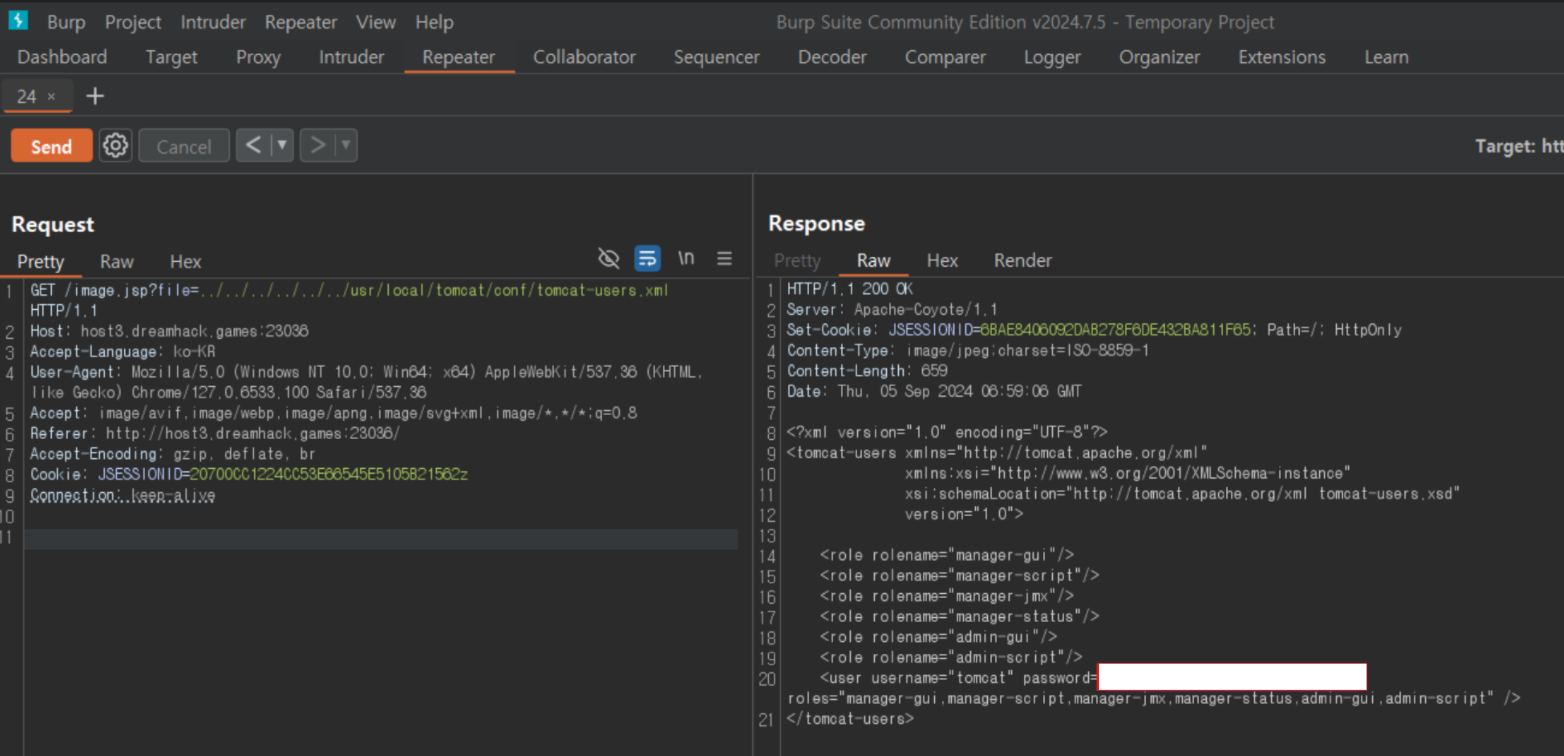The width and height of the screenshot is (1564, 756).
Task: Click role rolename="manager-script" line
Action: click(959, 575)
